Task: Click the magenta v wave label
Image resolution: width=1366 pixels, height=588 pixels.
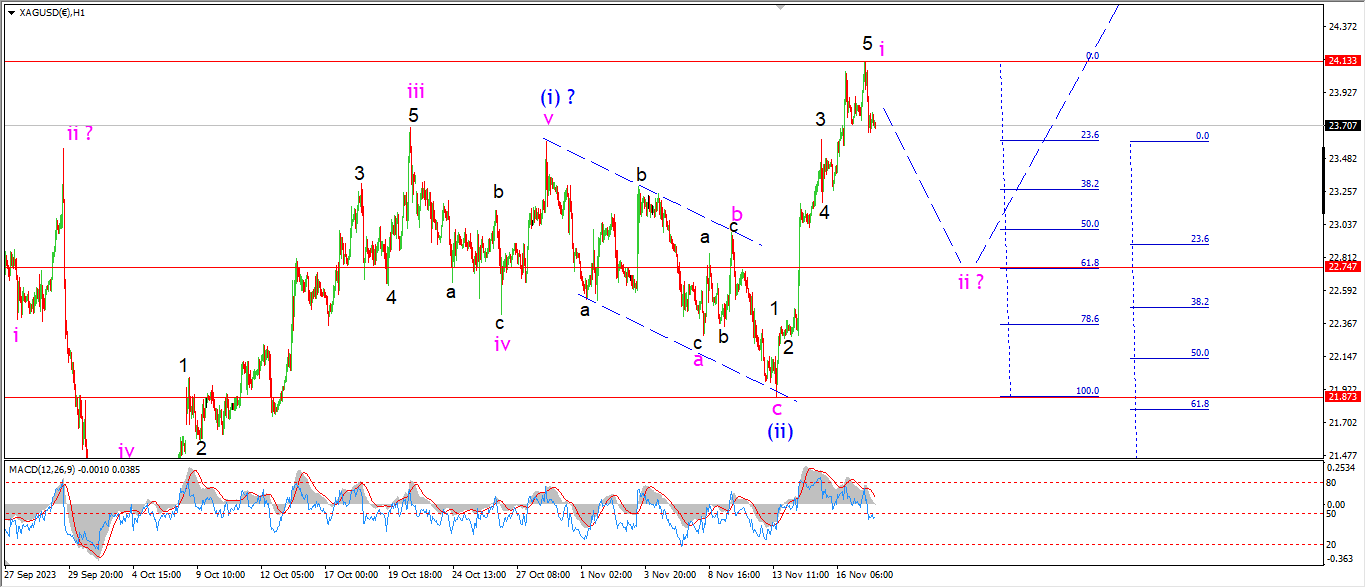Action: point(547,119)
